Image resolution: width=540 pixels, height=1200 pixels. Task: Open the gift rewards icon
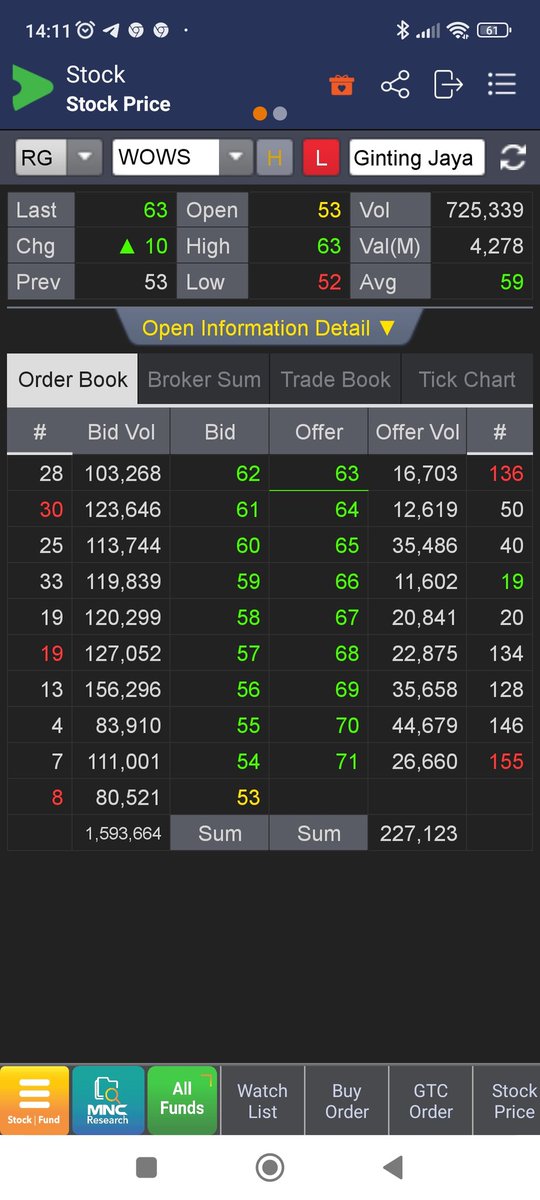tap(342, 85)
